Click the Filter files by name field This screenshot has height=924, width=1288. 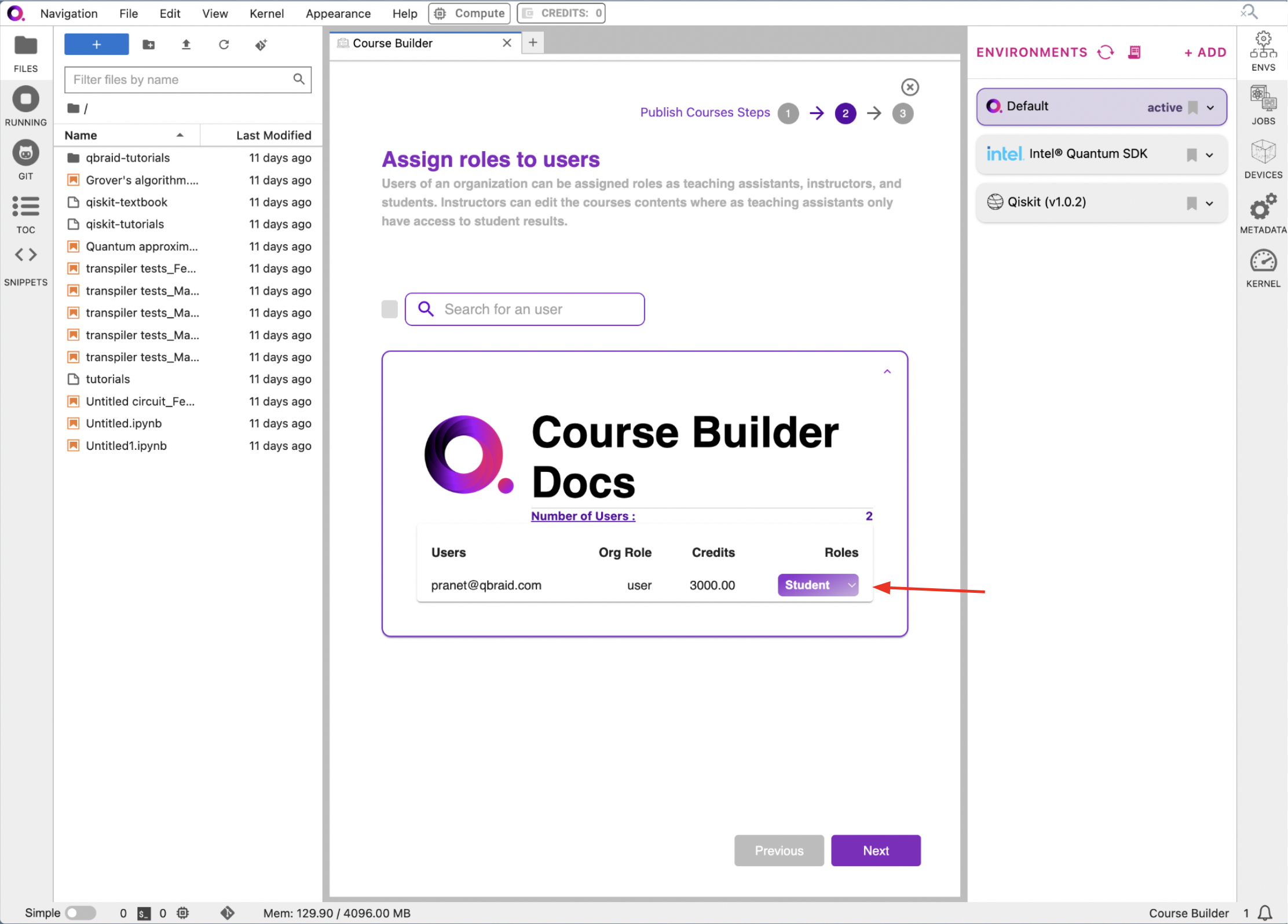coord(188,79)
